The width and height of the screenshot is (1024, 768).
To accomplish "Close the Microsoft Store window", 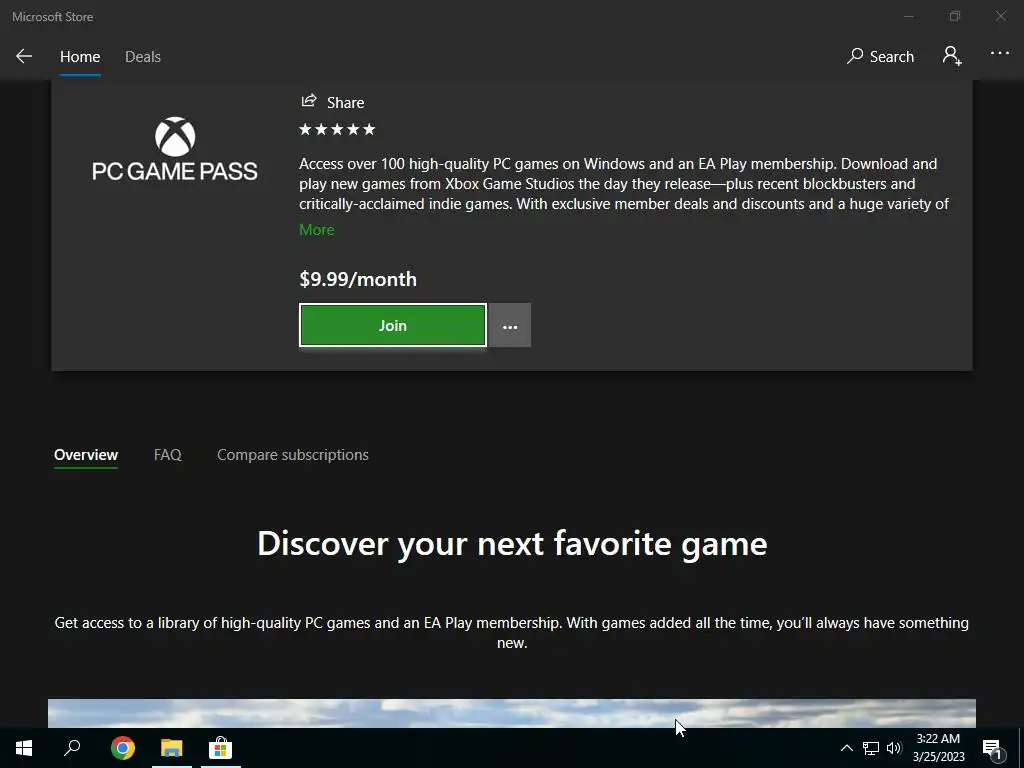I will coord(1000,16).
